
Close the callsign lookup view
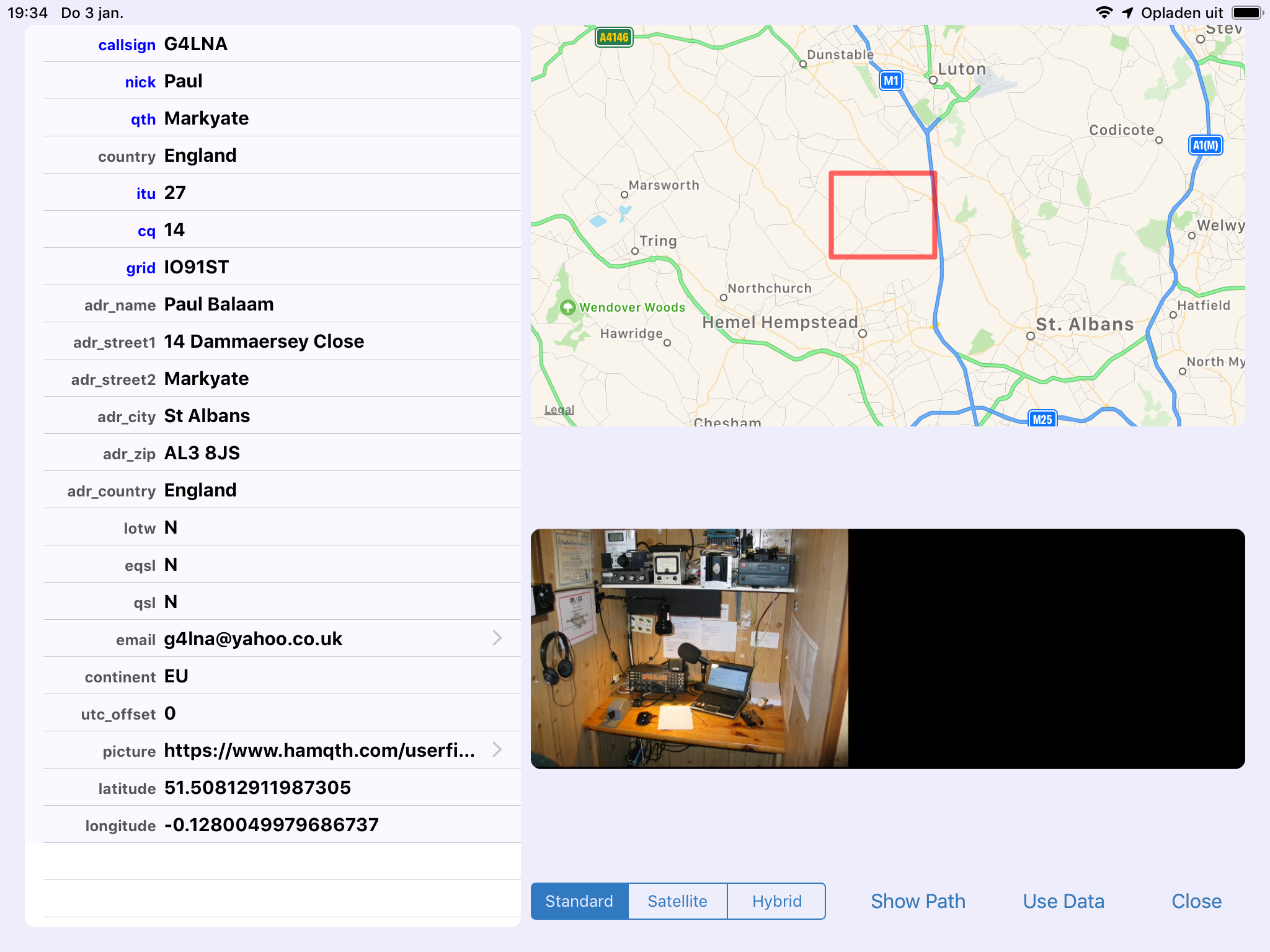point(1196,901)
